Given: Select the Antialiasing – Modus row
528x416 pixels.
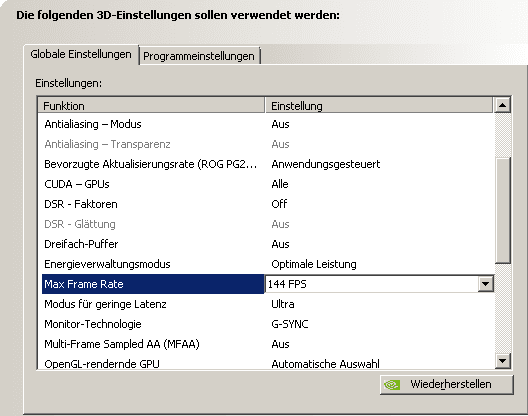Looking at the screenshot, I should pos(268,124).
